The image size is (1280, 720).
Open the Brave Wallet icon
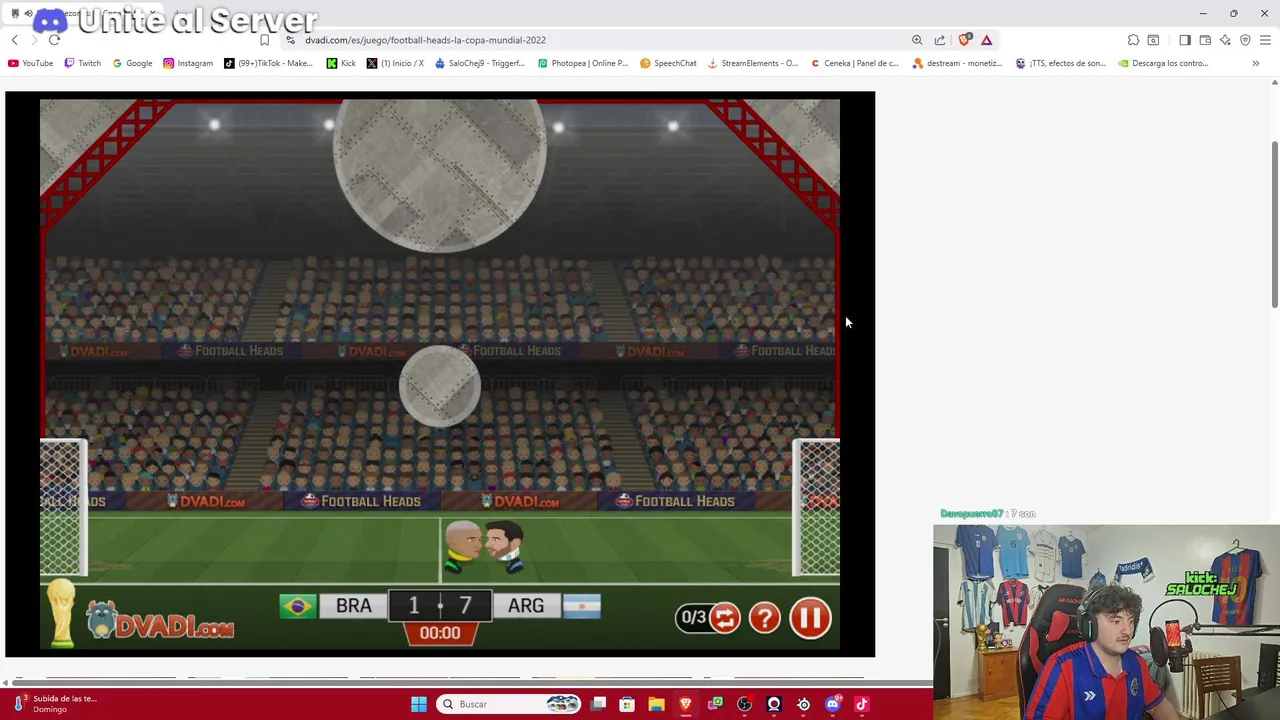[1205, 40]
